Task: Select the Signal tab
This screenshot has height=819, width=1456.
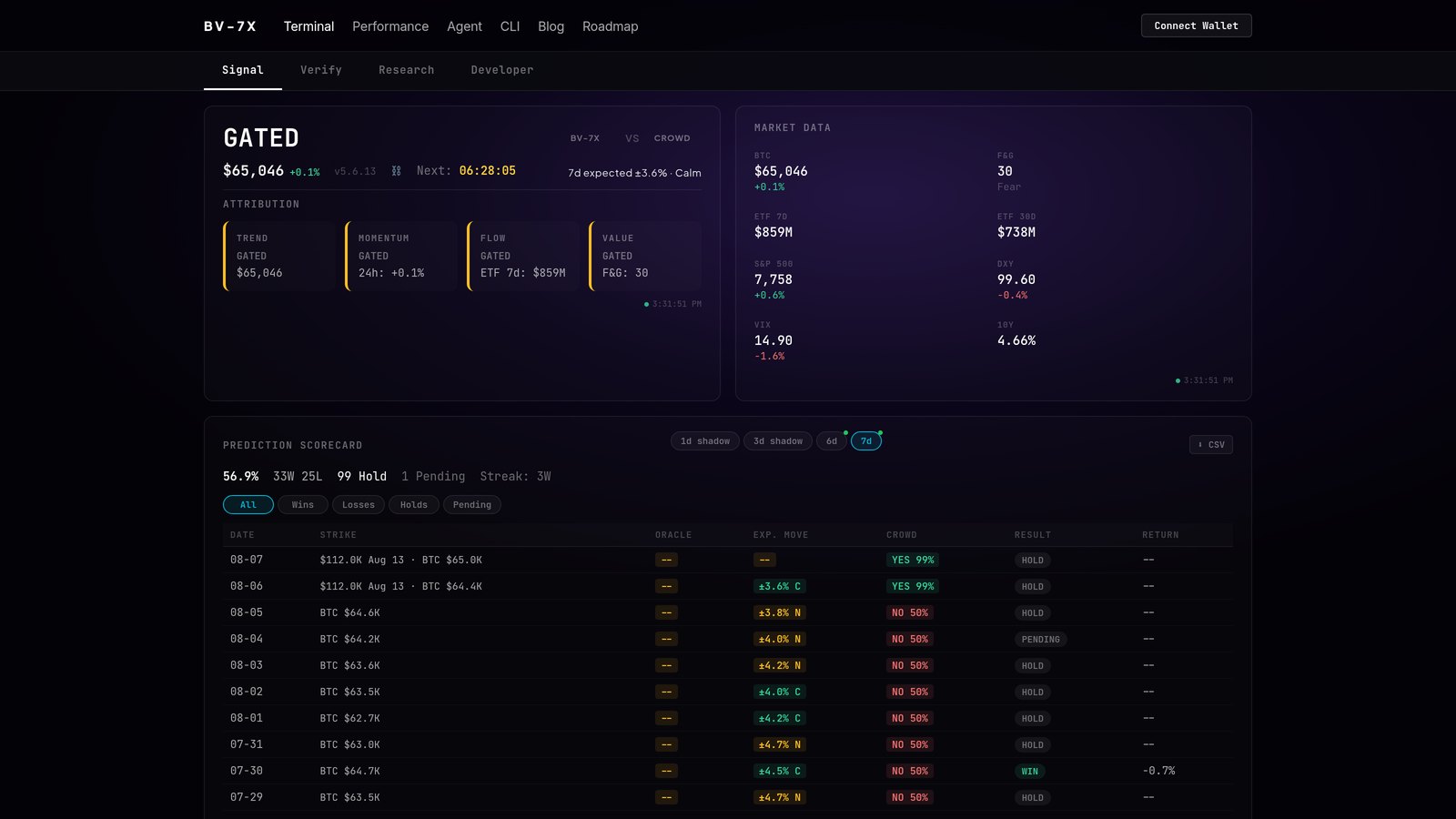Action: pos(243,70)
